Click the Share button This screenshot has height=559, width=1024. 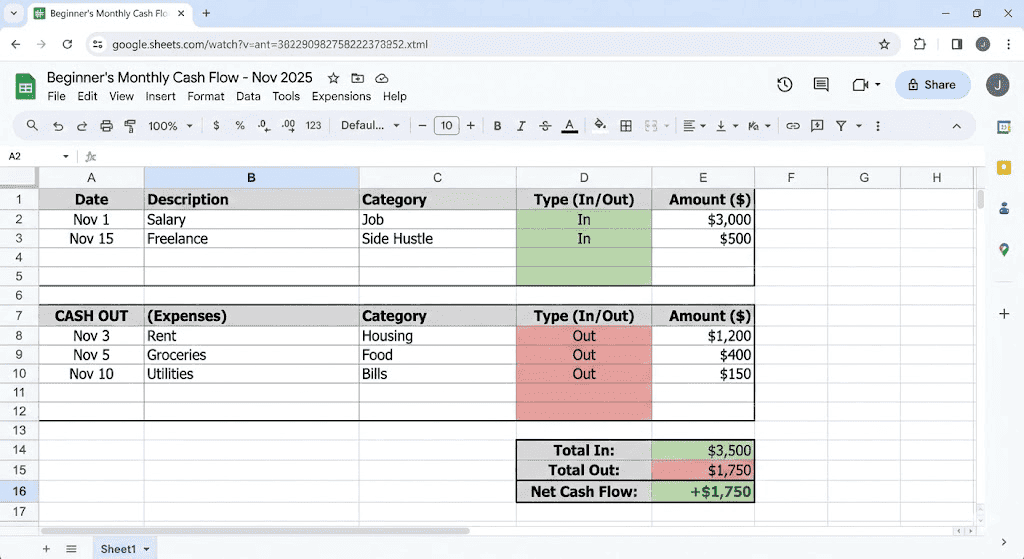[x=932, y=85]
